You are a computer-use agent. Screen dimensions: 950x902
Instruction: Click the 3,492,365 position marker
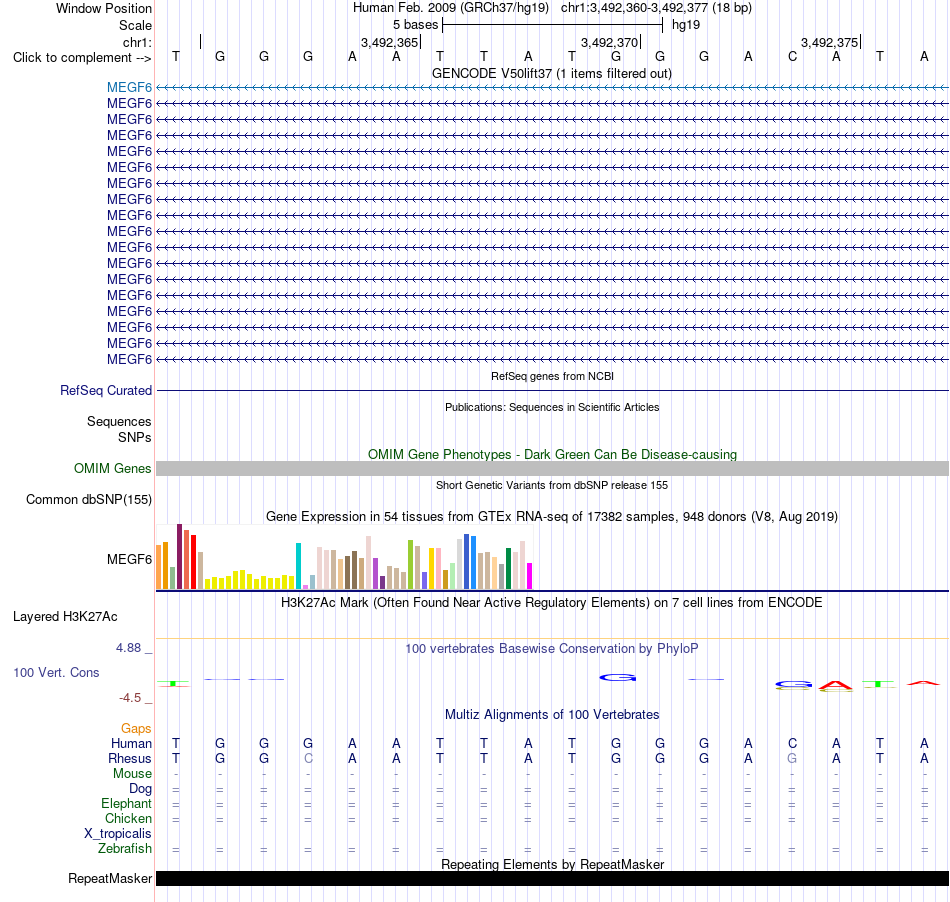(390, 42)
